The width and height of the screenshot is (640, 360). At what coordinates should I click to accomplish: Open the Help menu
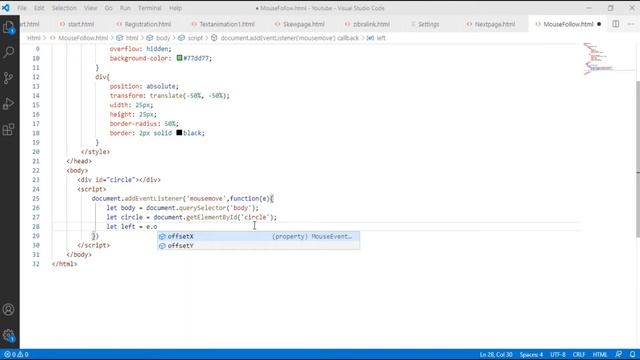point(176,8)
